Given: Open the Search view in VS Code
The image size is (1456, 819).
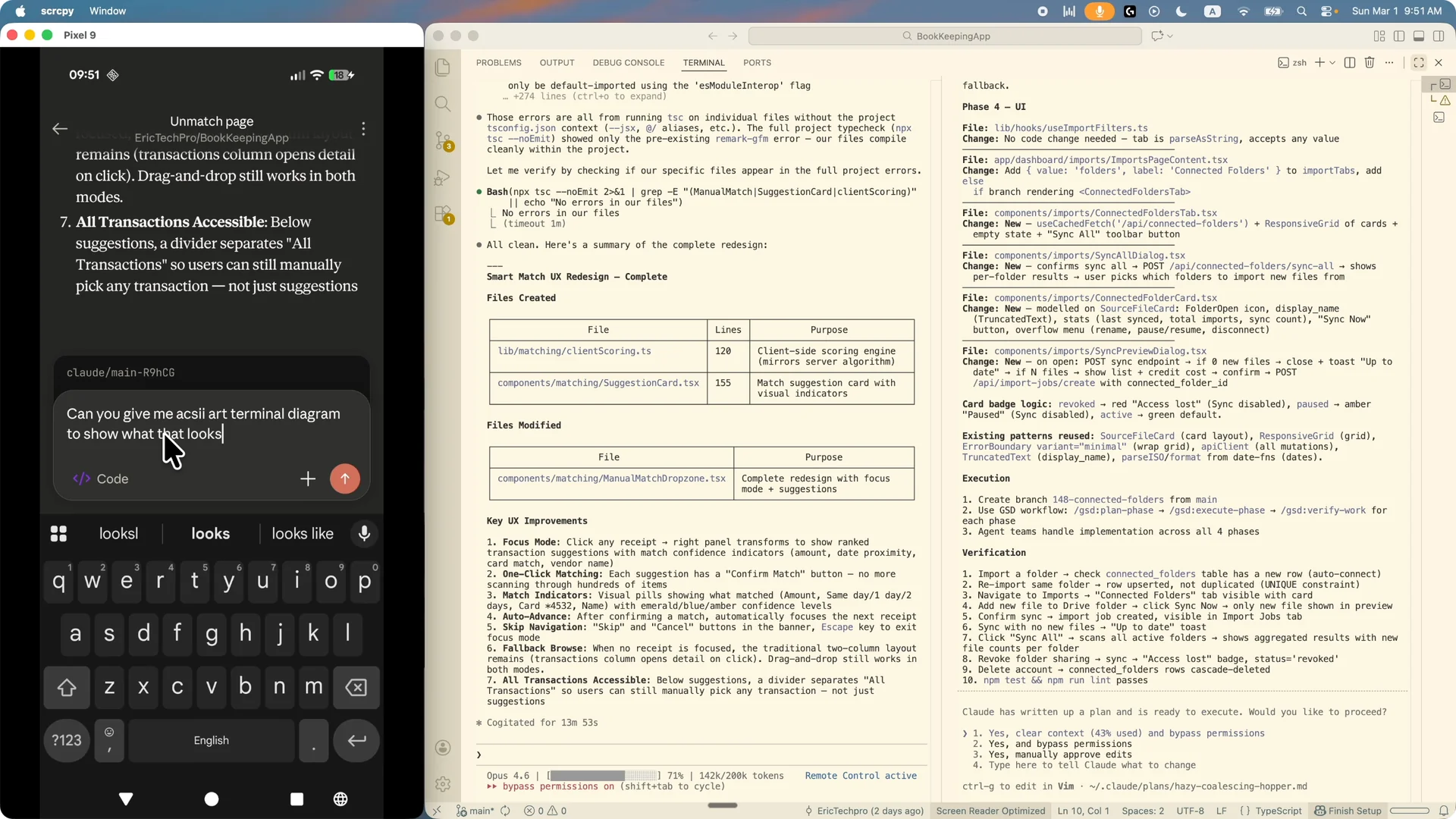Looking at the screenshot, I should point(443,104).
